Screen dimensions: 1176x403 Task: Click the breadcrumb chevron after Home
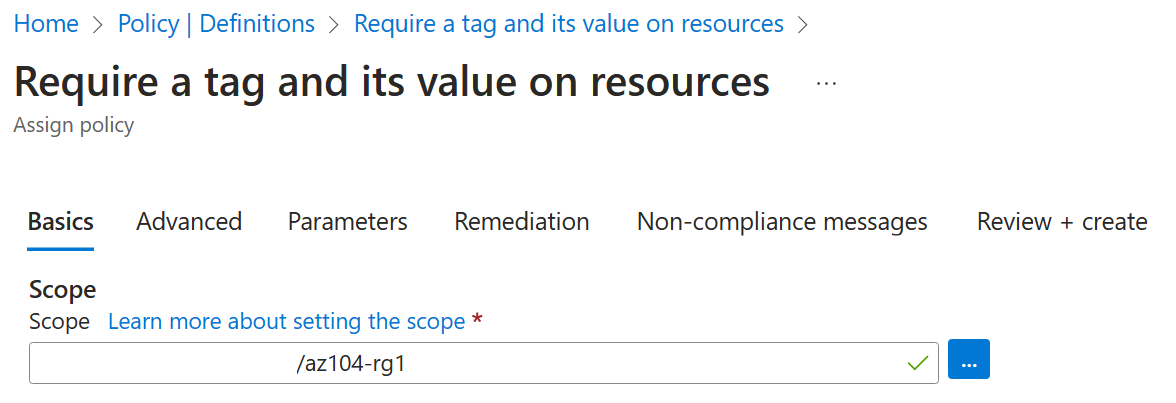point(98,24)
